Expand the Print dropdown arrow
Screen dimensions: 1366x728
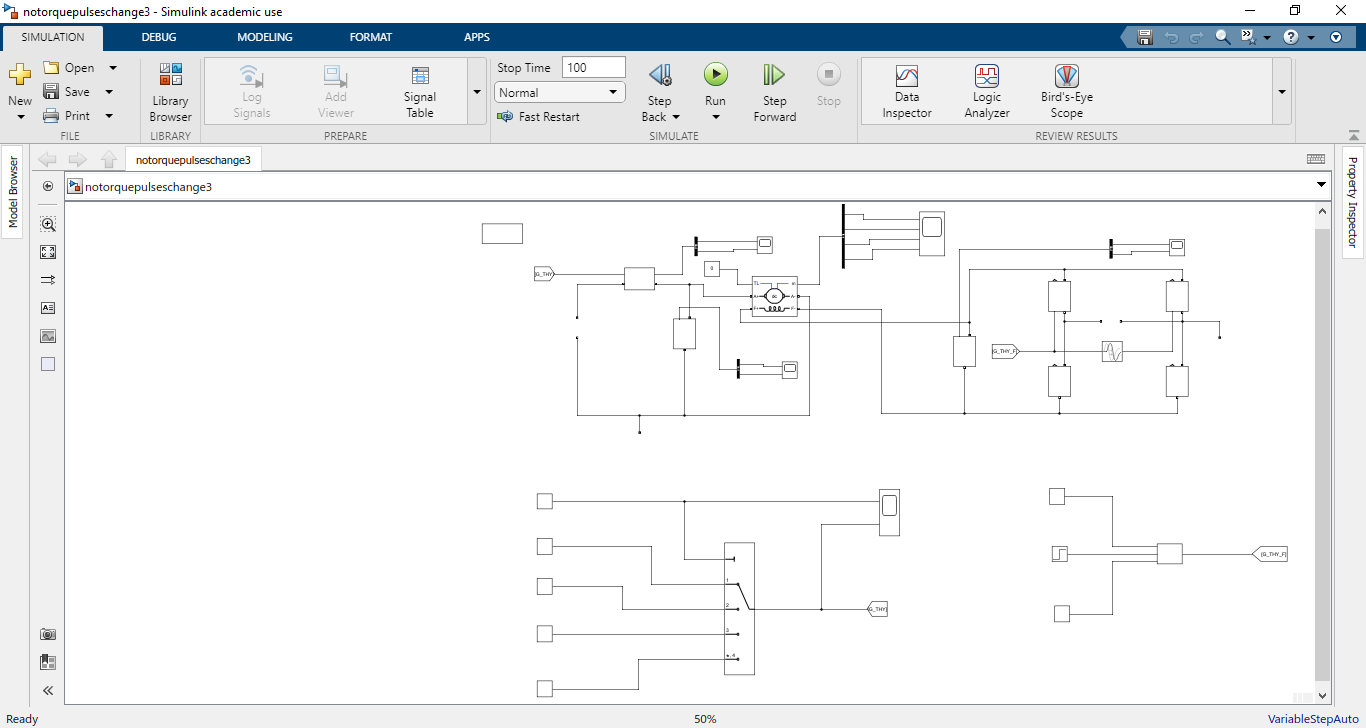tap(108, 116)
